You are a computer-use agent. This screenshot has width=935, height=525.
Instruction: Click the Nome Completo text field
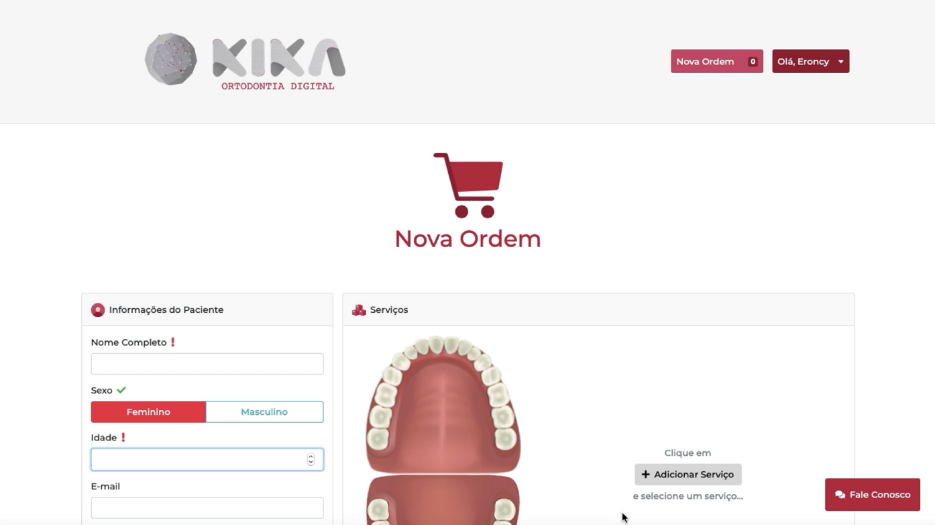[207, 364]
